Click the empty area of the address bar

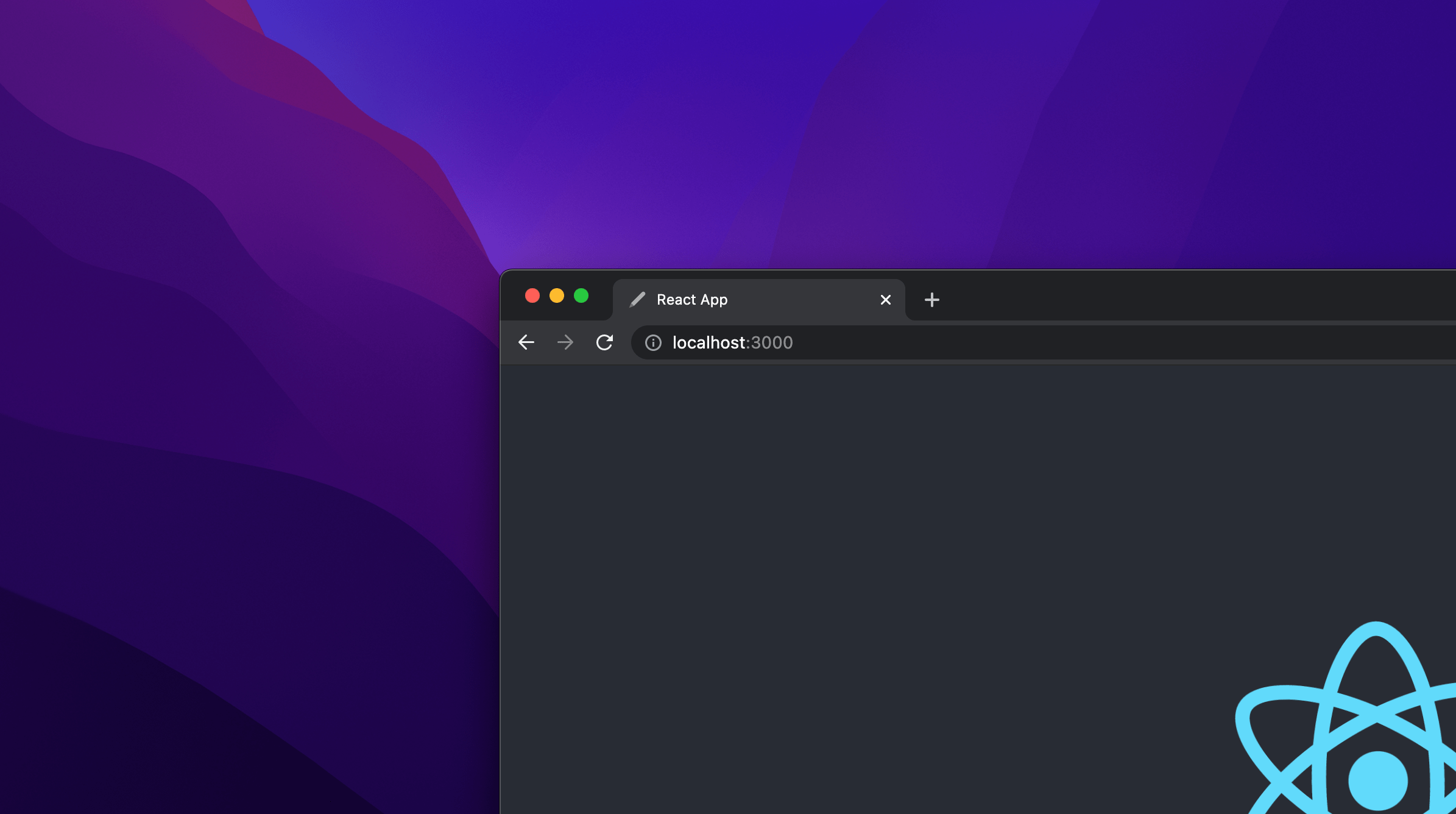coord(1097,342)
